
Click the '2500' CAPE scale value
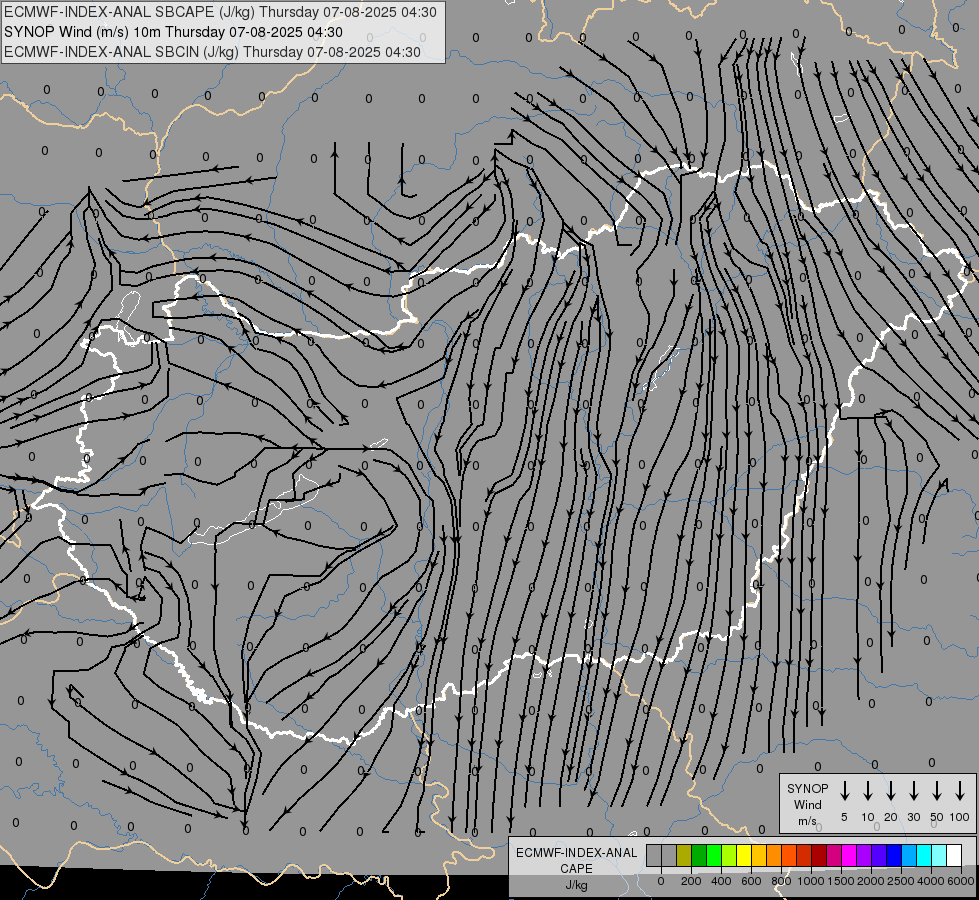[901, 881]
